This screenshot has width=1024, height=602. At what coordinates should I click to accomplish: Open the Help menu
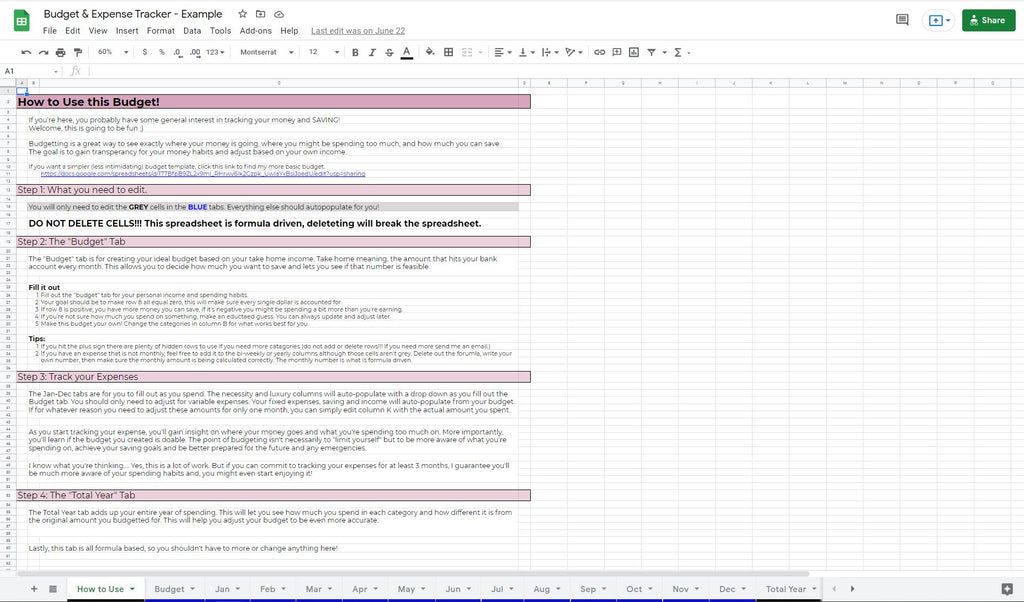pyautogui.click(x=289, y=31)
